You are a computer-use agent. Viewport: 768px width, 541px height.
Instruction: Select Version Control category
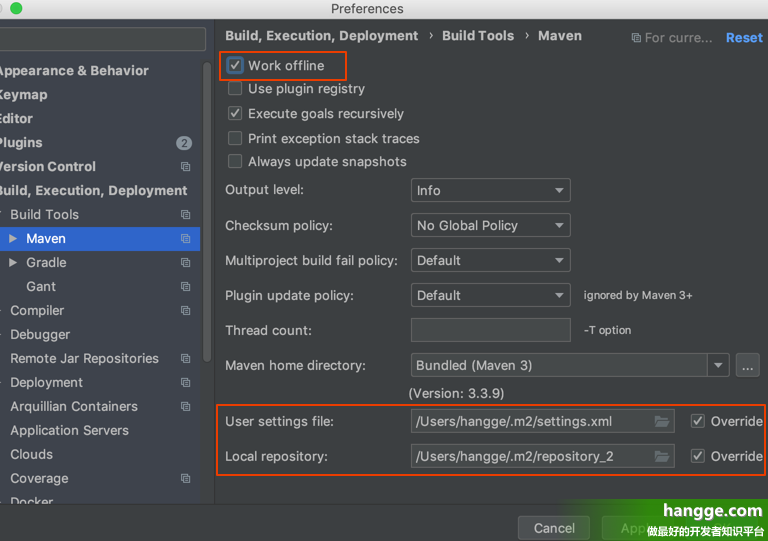click(x=48, y=166)
